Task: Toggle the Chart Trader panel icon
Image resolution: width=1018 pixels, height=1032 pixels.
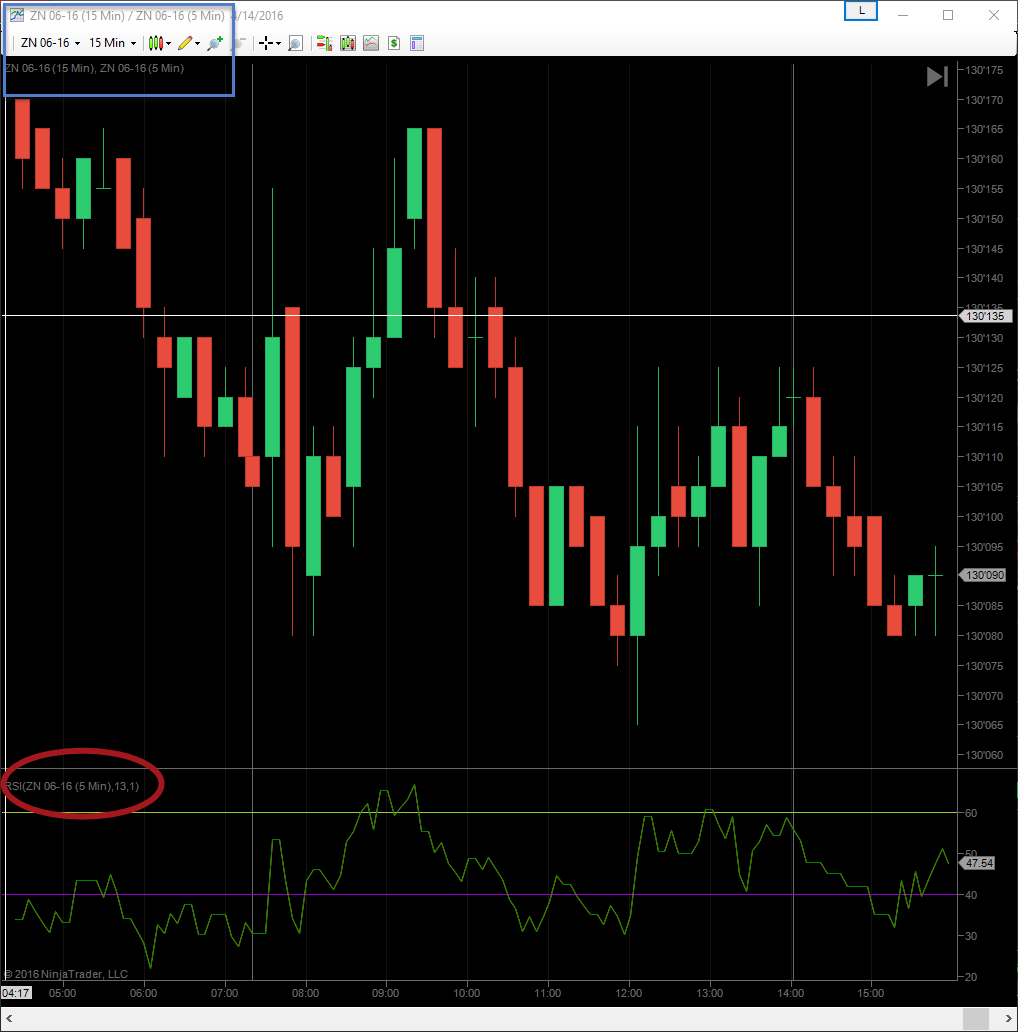Action: 324,43
